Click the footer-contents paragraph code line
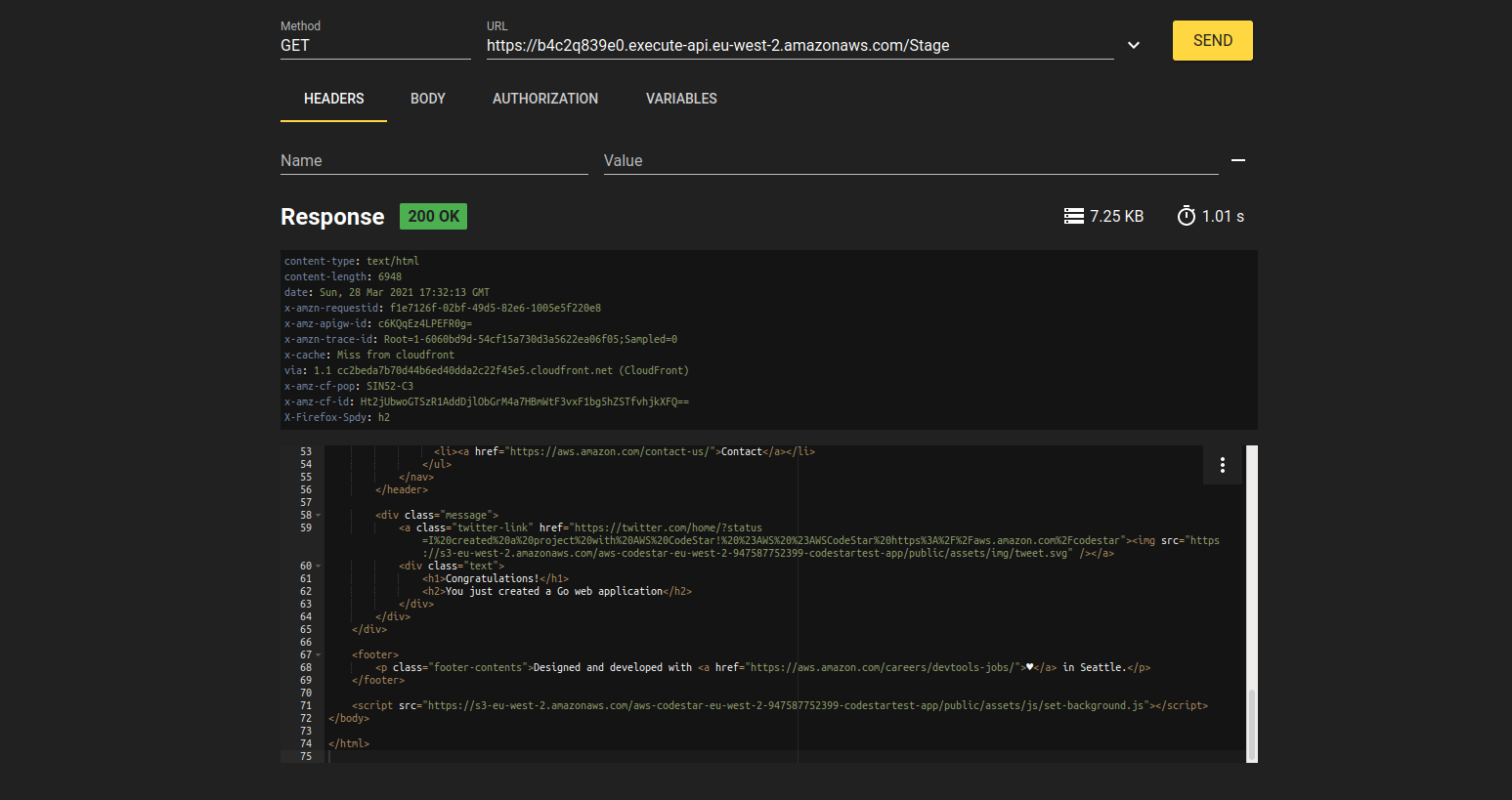Viewport: 1512px width, 800px height. click(762, 667)
